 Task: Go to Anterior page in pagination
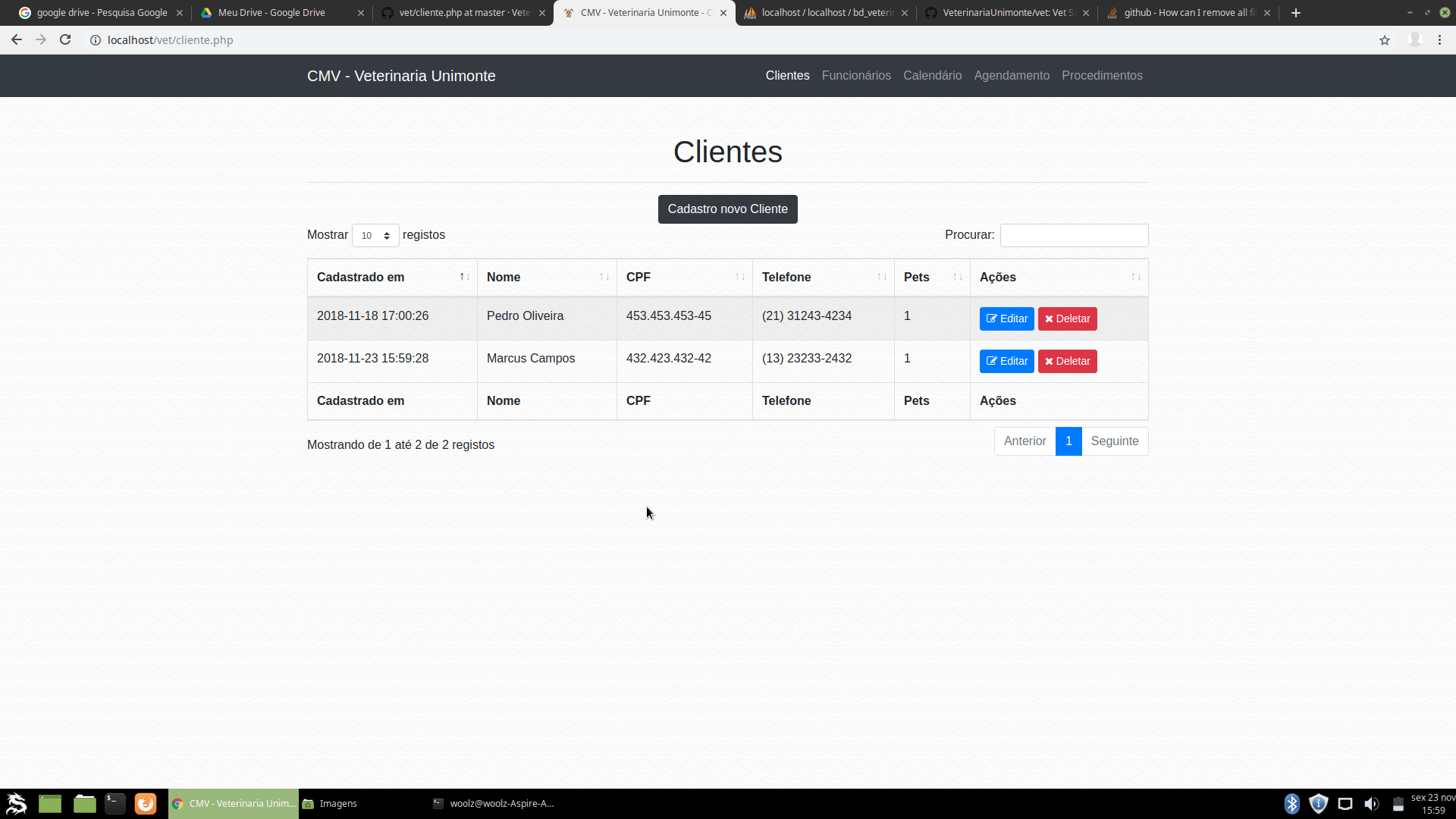tap(1025, 441)
